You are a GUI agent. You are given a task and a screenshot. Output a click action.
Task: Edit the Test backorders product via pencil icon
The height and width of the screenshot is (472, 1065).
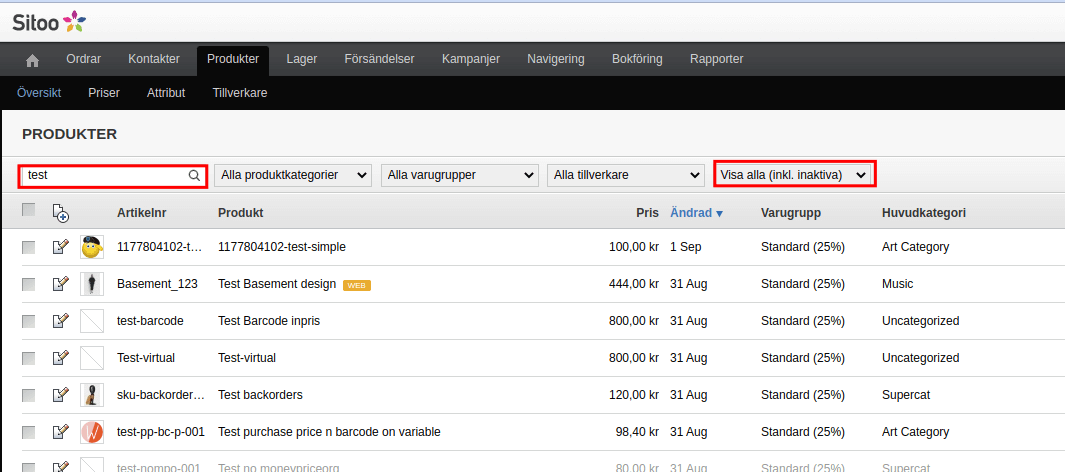coord(60,395)
